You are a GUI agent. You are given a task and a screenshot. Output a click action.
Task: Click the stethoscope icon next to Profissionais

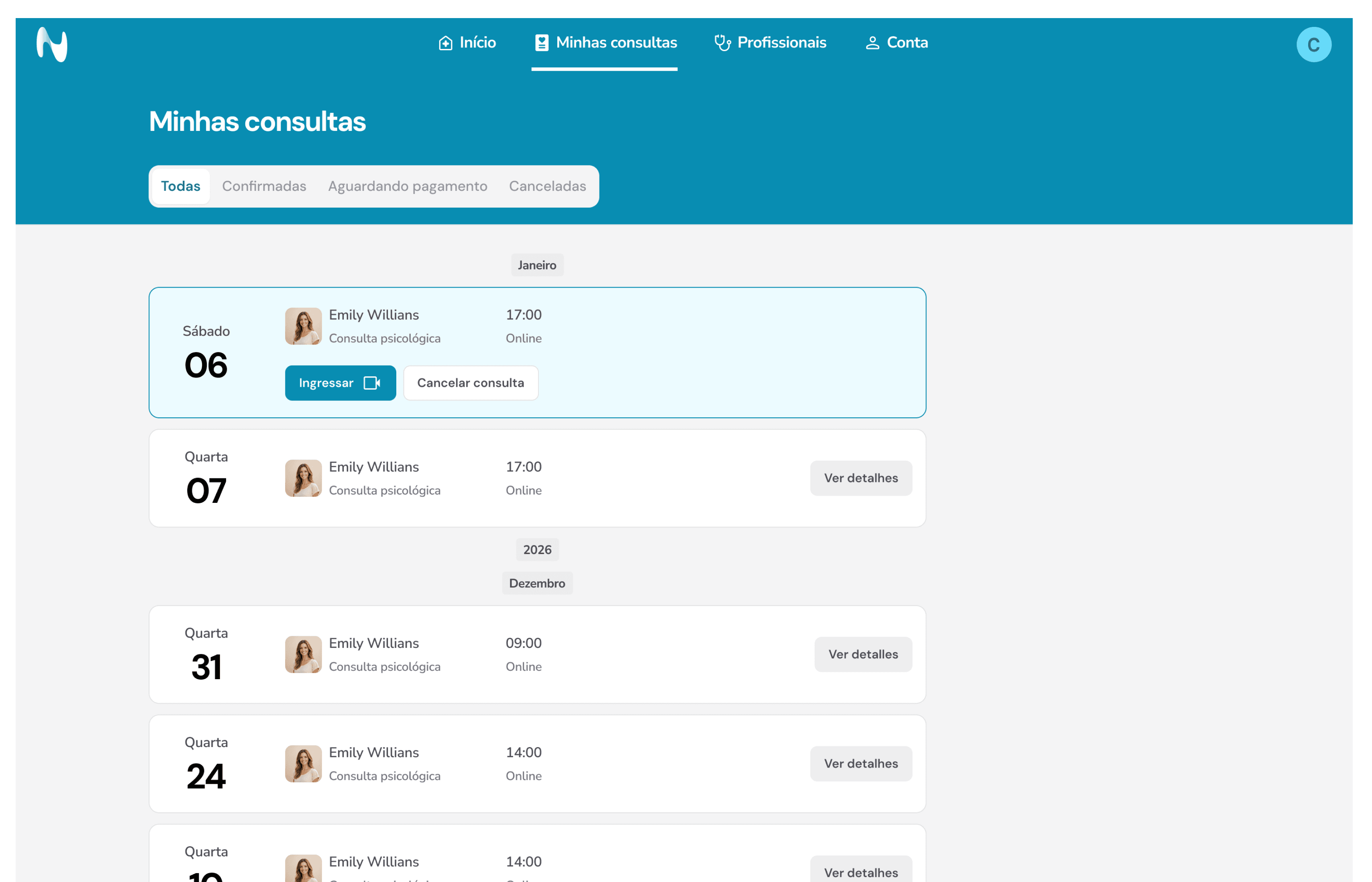[722, 43]
